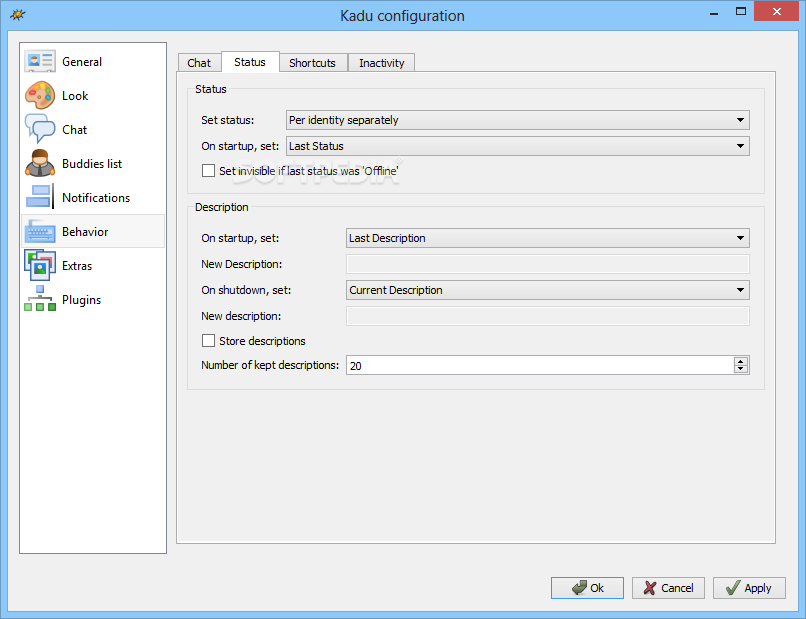Click the Apply button

(749, 588)
